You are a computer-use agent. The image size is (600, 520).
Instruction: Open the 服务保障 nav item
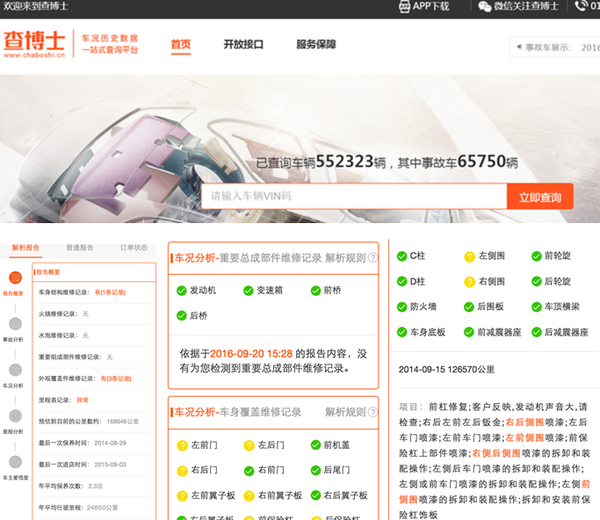tap(316, 44)
